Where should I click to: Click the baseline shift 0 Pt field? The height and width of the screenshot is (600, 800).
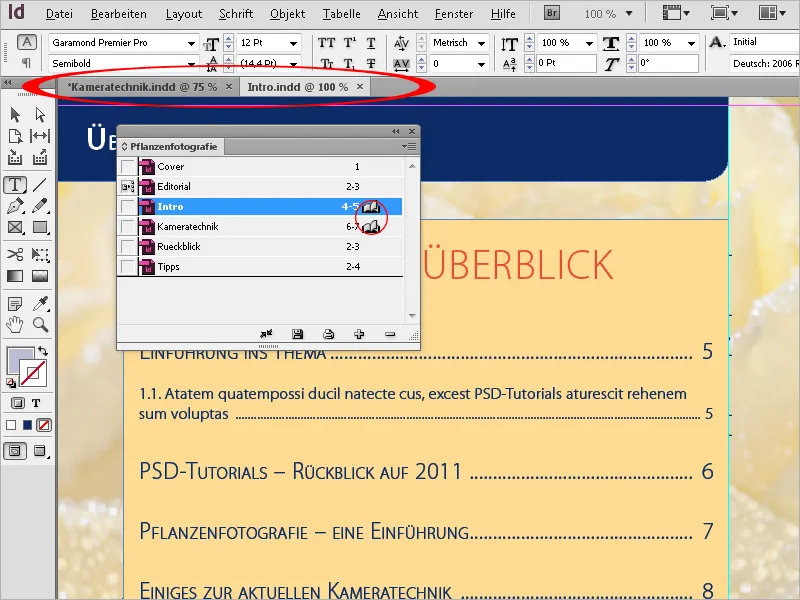click(565, 63)
